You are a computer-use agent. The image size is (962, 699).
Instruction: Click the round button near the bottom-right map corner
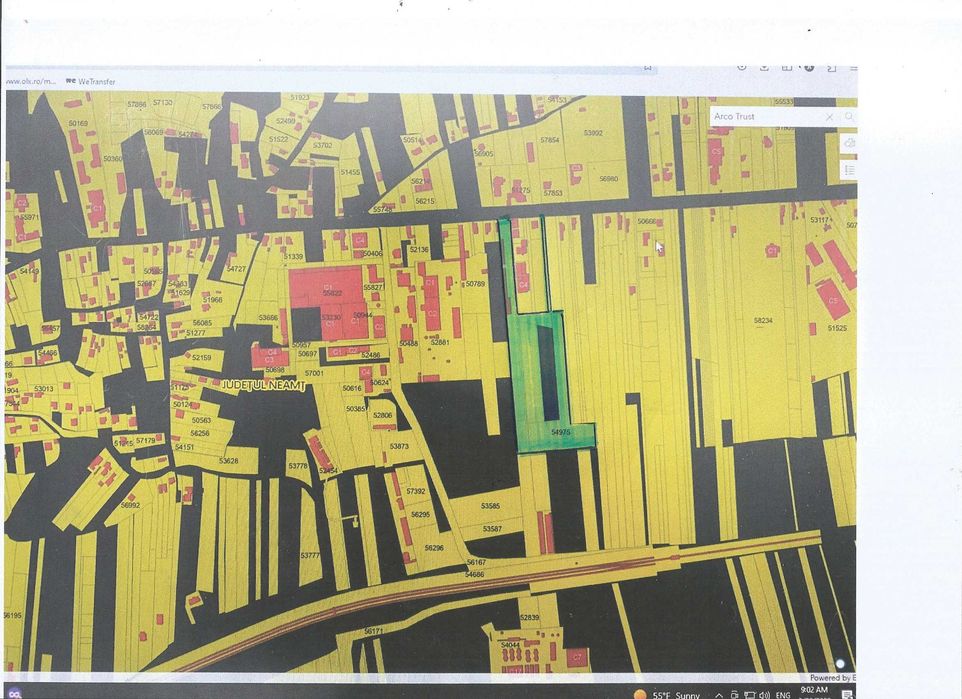tap(840, 664)
